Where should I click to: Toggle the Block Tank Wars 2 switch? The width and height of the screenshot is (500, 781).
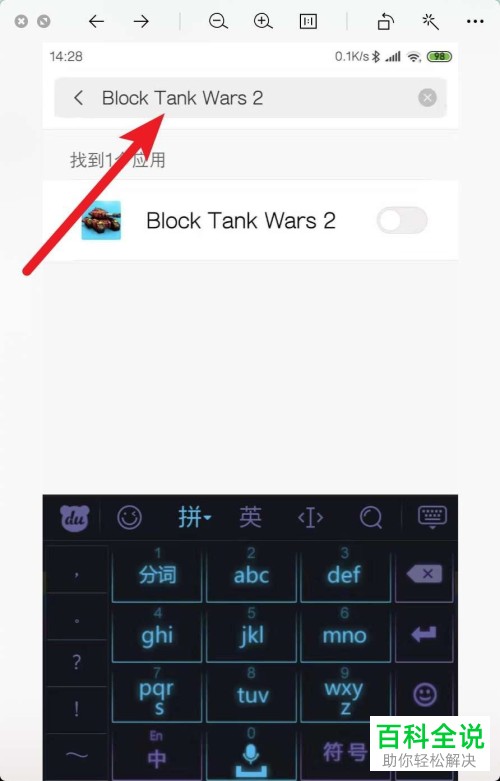coord(402,220)
